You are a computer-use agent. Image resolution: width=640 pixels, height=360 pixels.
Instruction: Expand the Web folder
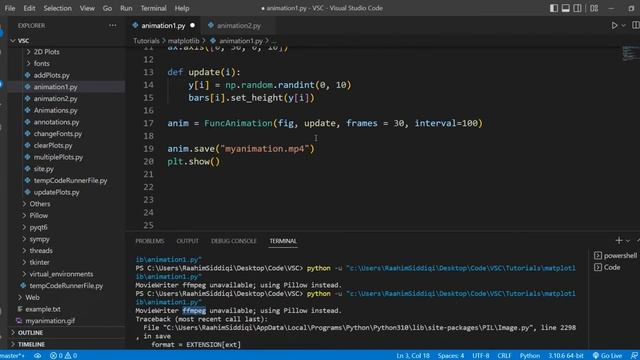click(x=32, y=298)
